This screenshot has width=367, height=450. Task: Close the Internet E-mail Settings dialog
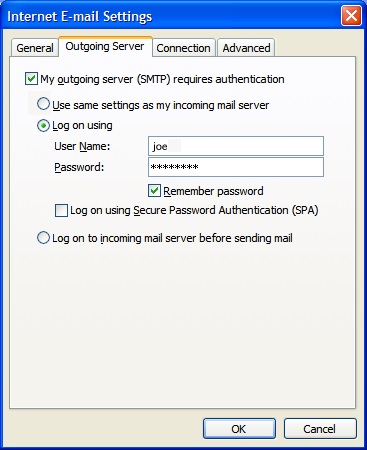pos(351,16)
